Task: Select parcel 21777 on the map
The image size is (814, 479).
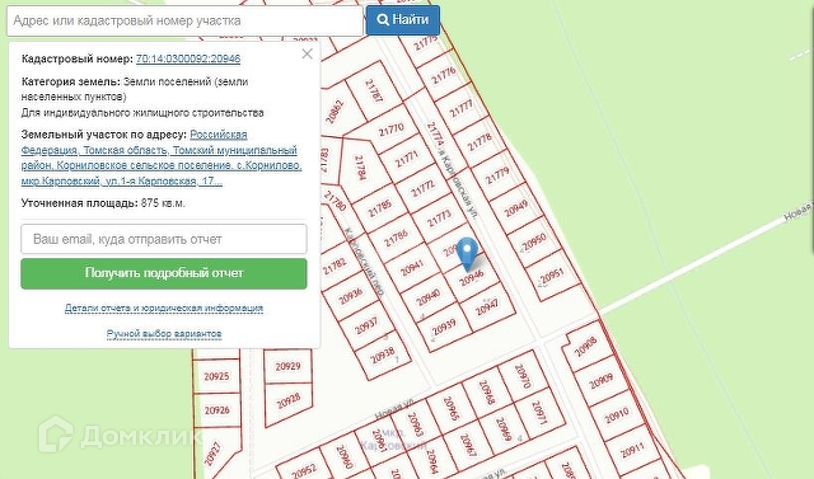Action: 461,110
